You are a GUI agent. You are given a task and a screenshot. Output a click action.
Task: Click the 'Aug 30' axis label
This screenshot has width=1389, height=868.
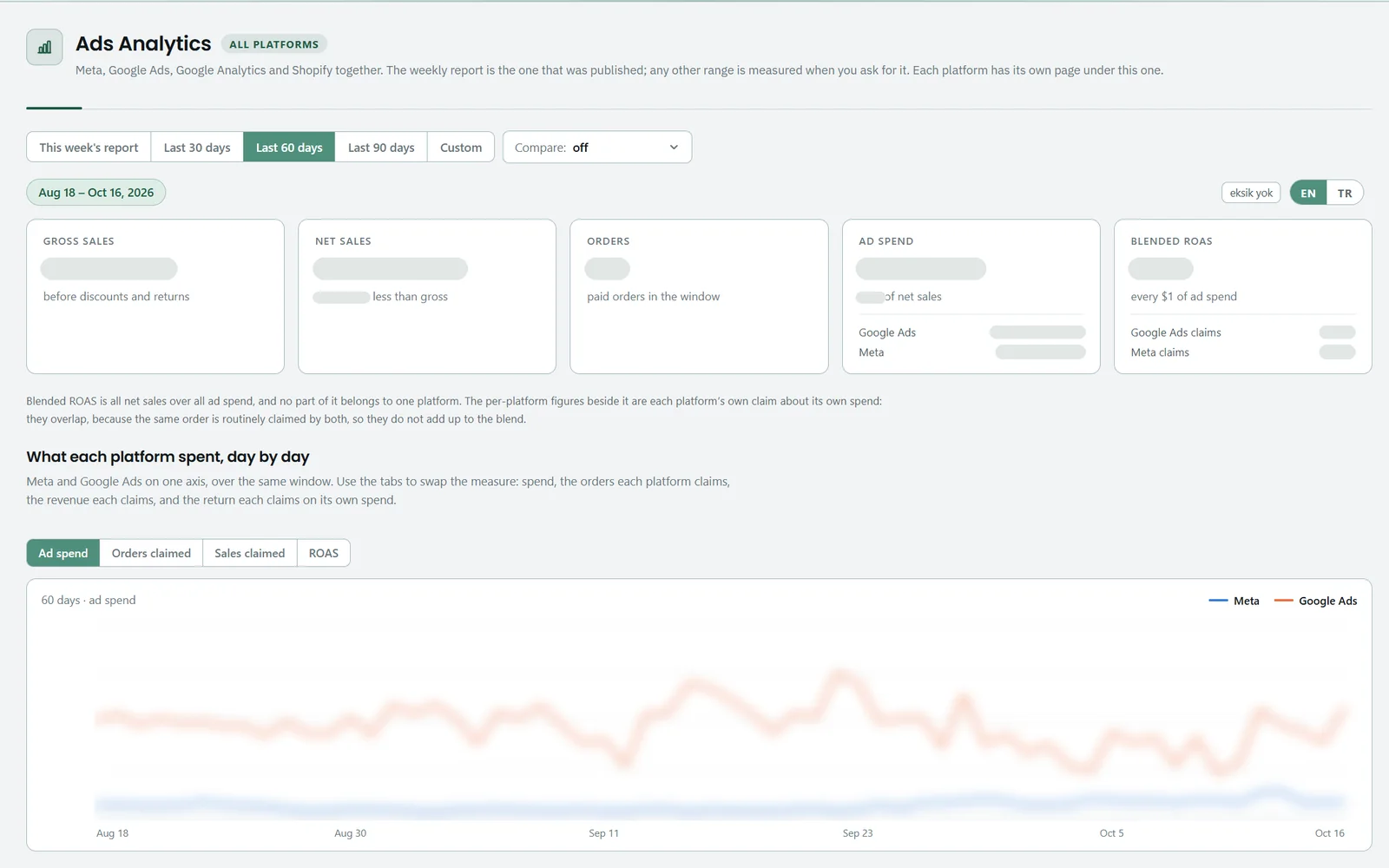point(350,833)
